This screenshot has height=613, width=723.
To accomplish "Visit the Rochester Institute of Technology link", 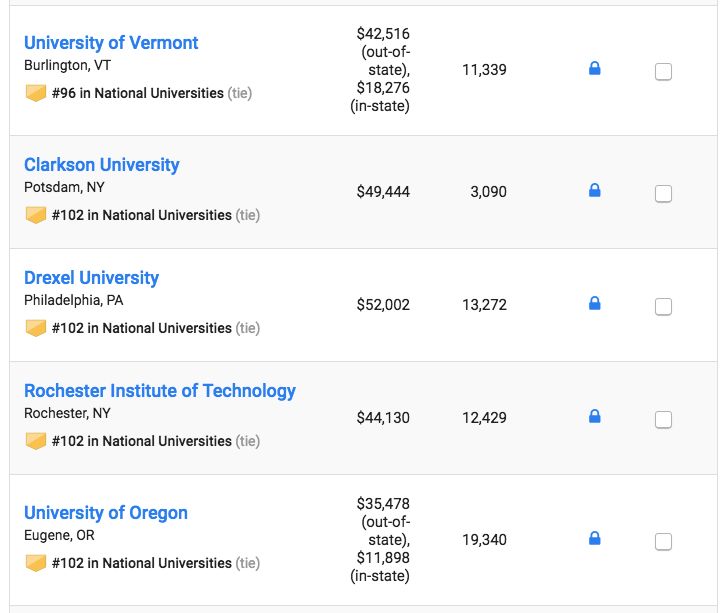I will (160, 391).
